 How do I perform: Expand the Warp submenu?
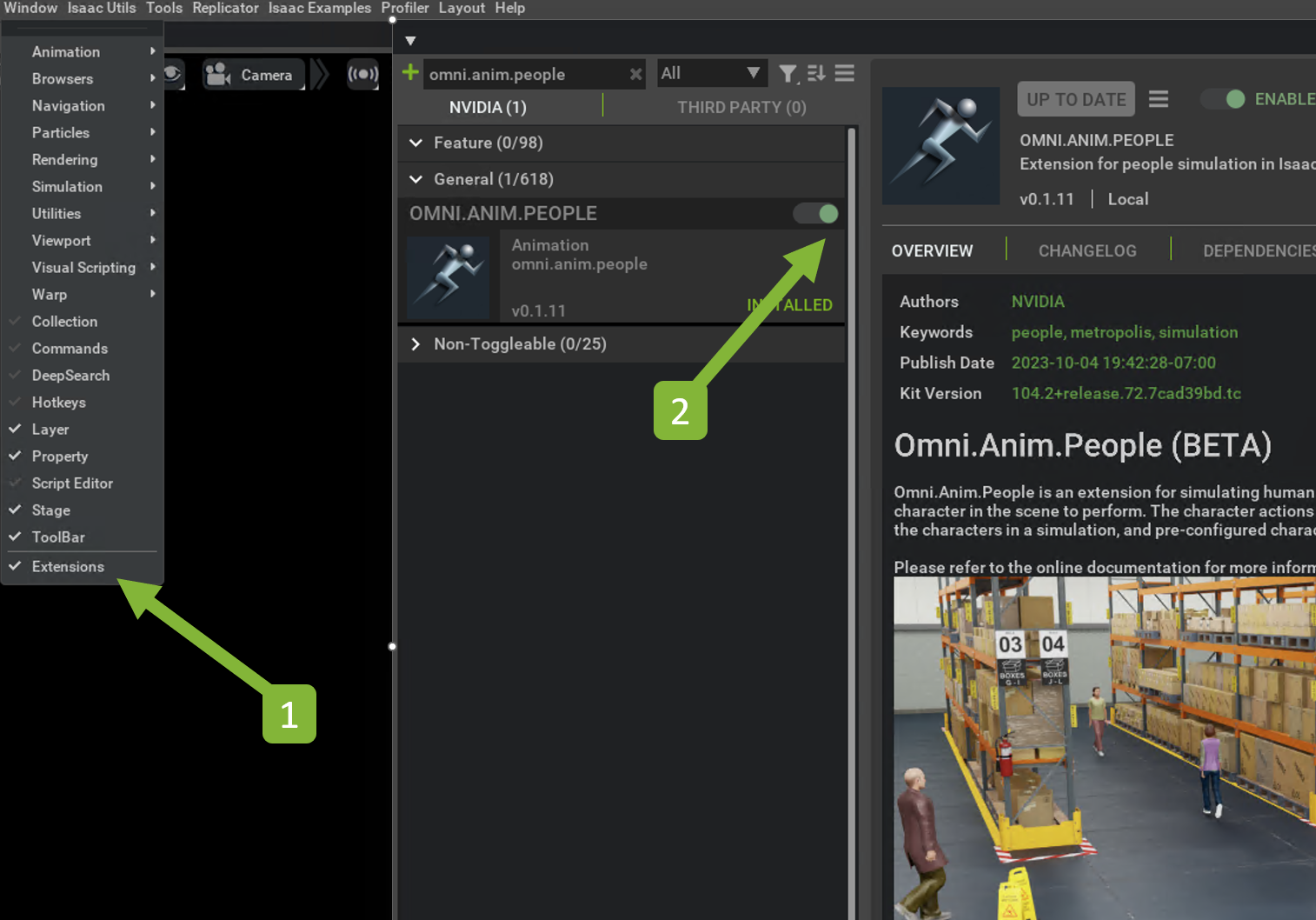pyautogui.click(x=82, y=295)
